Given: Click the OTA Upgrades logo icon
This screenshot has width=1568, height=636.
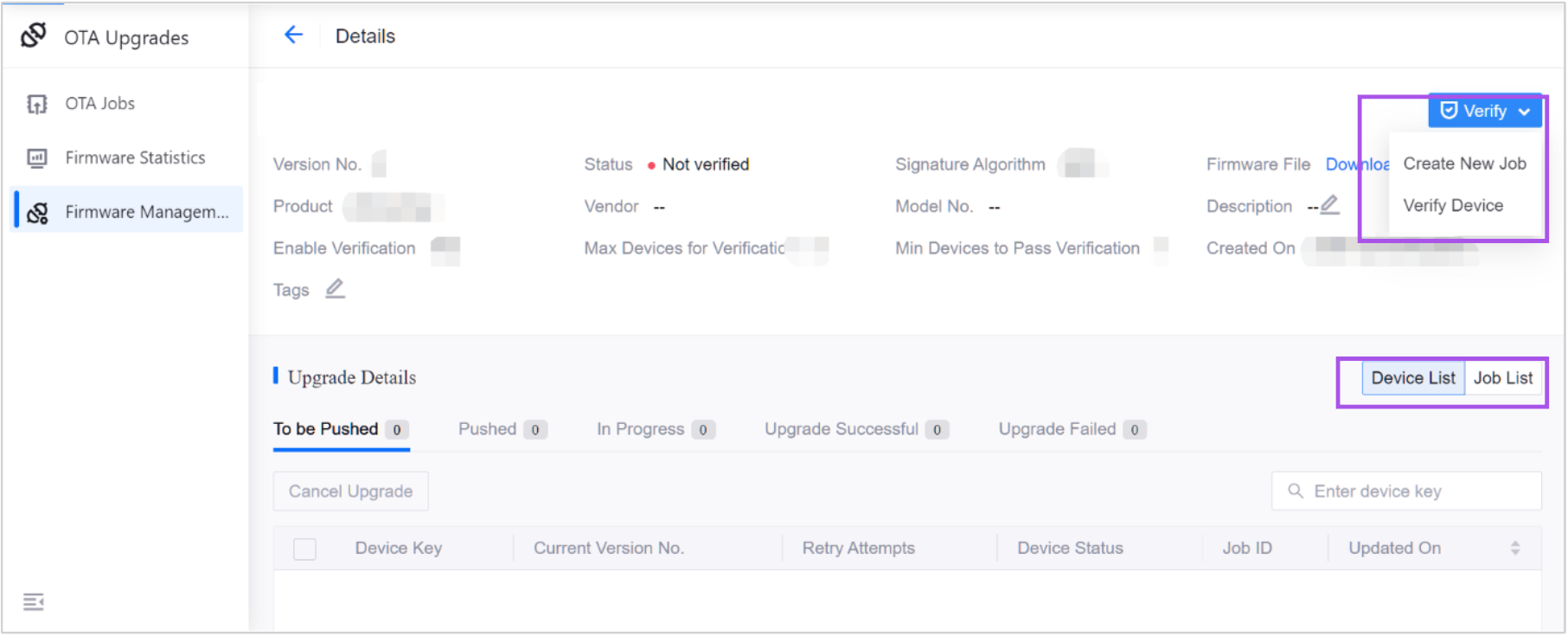Looking at the screenshot, I should 34,35.
